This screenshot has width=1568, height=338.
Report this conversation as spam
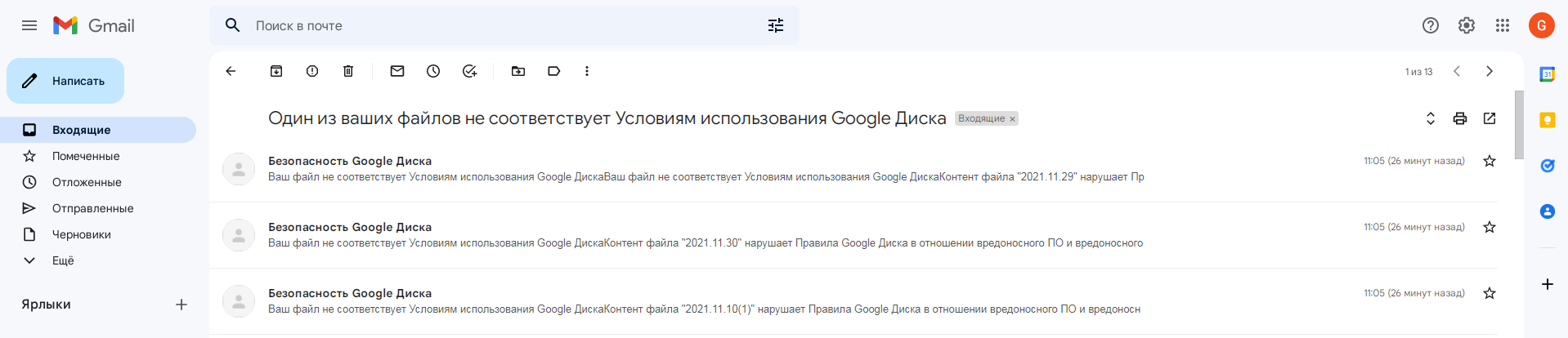point(312,71)
